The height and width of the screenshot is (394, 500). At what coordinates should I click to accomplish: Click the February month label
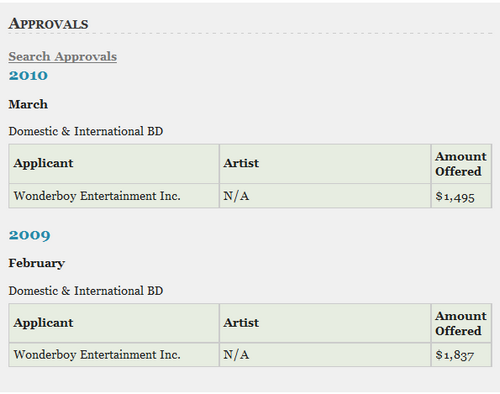point(37,263)
